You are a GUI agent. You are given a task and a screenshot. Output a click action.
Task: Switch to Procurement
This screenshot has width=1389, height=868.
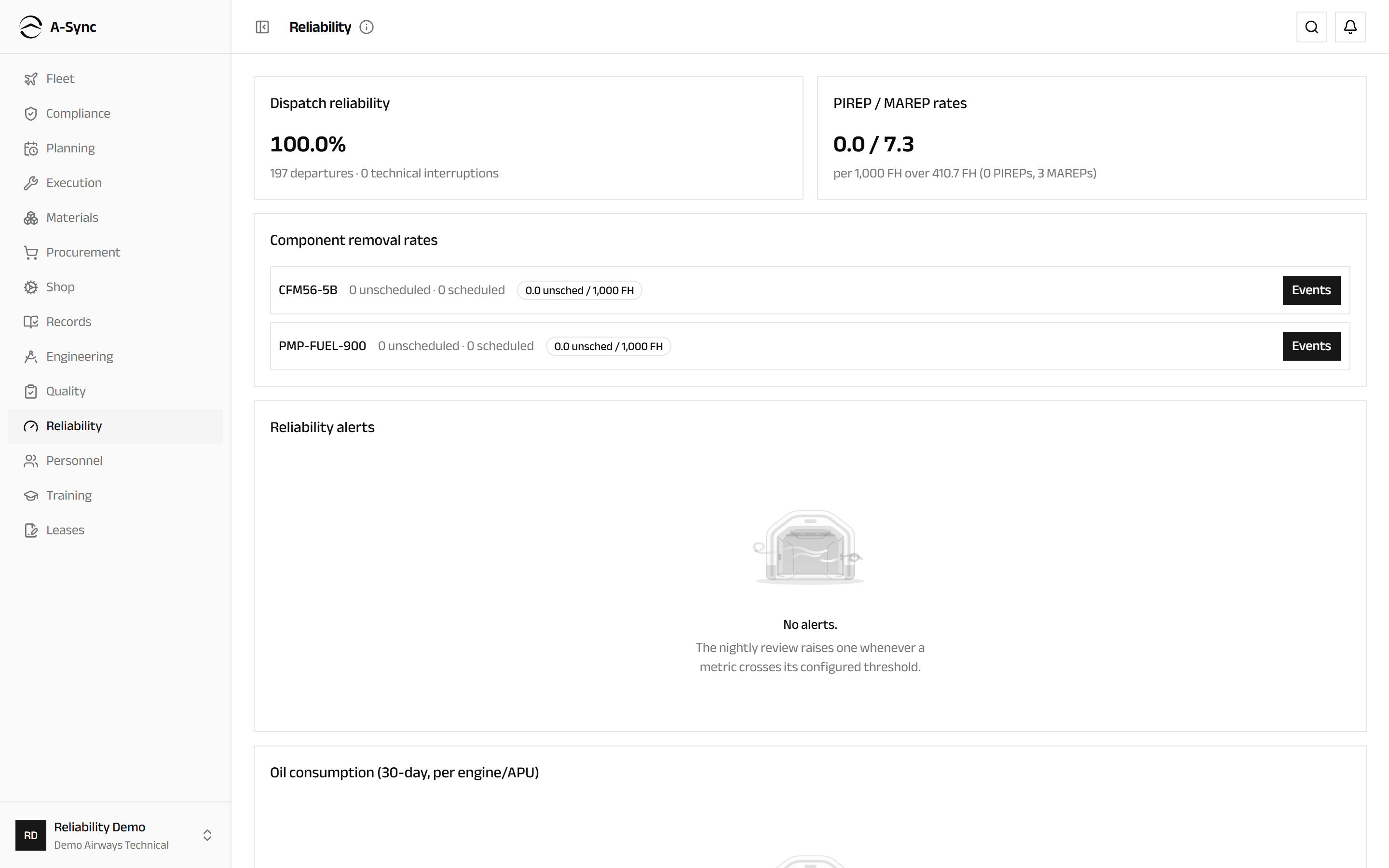[x=115, y=253]
